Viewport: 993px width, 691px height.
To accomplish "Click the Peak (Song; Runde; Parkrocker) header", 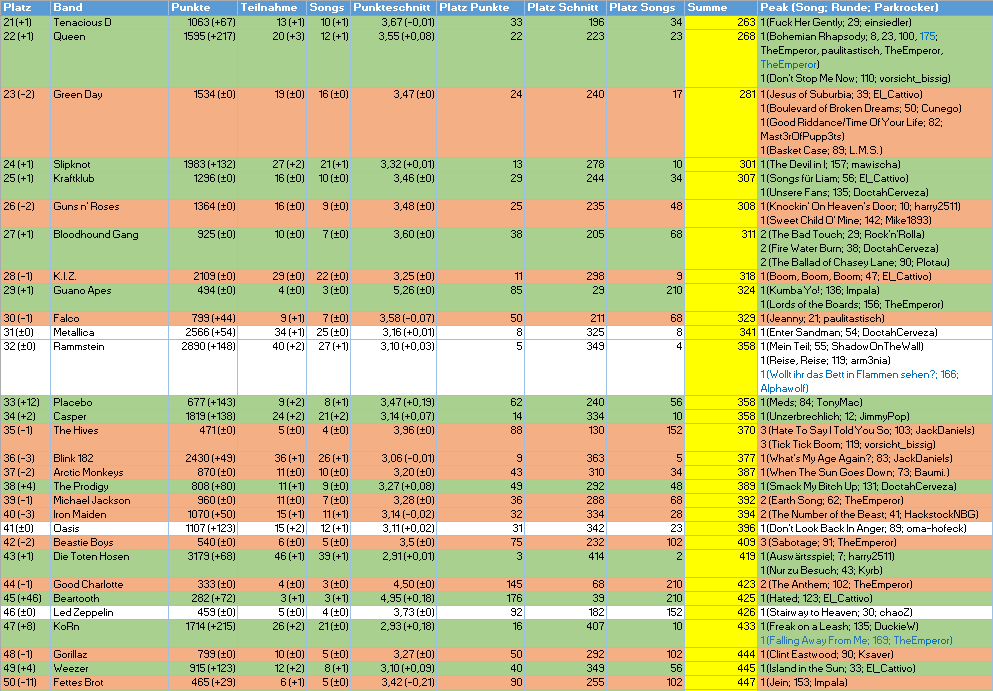I will coord(875,8).
